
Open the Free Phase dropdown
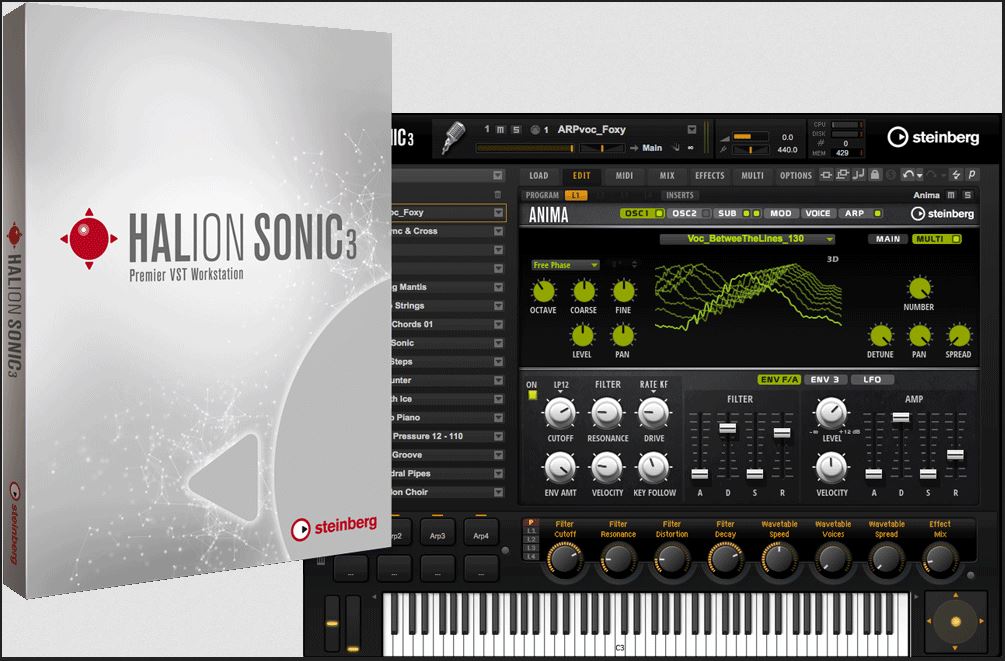click(565, 265)
